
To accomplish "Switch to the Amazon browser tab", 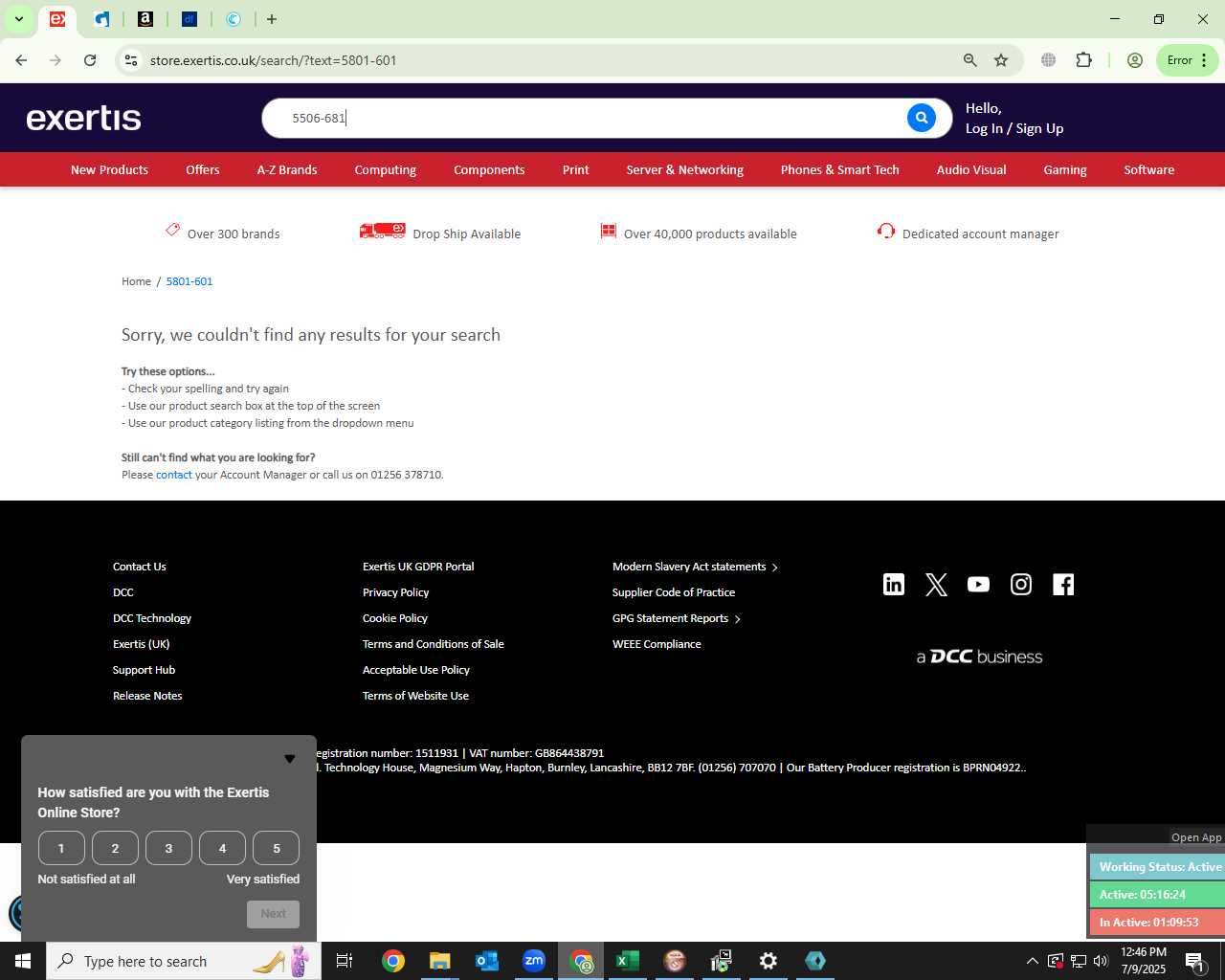I will point(145,19).
